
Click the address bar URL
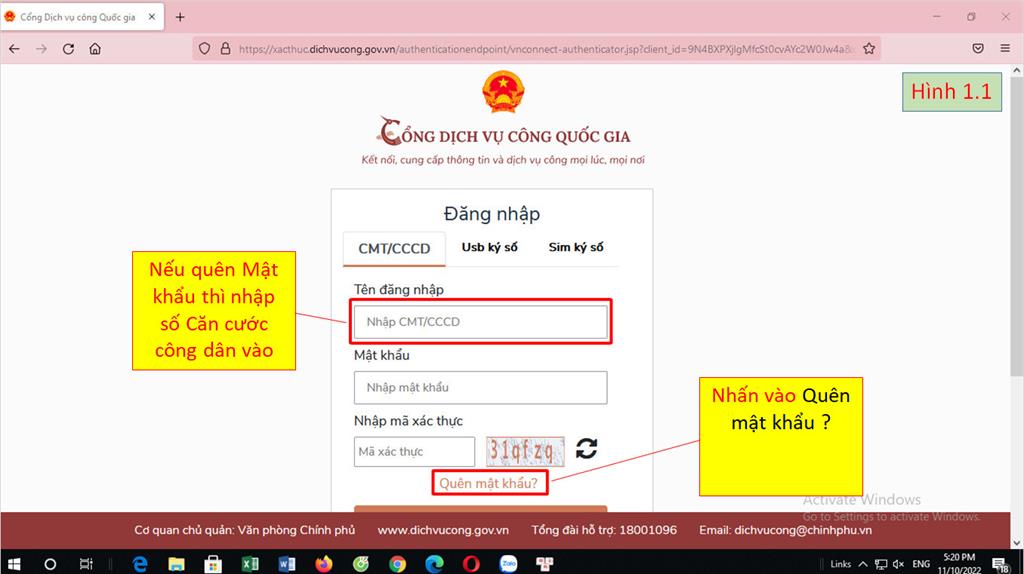point(545,49)
